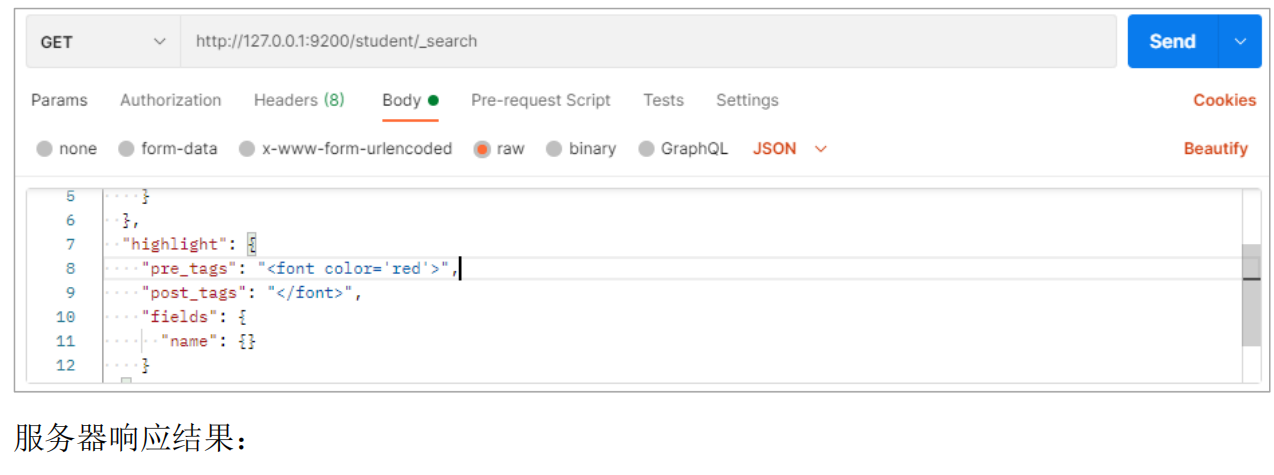
Task: Choose x-www-form-urlencoded body type
Action: 247,149
